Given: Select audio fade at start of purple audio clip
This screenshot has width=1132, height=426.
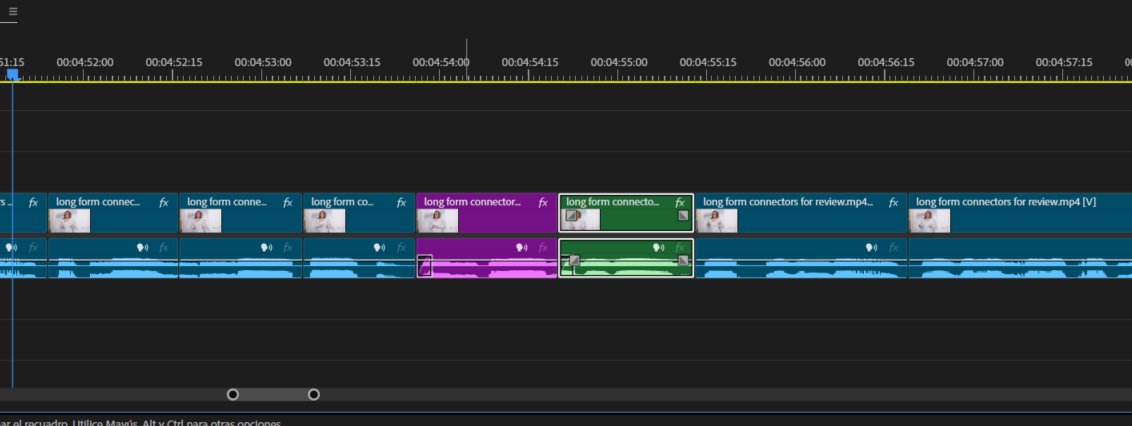Looking at the screenshot, I should point(424,266).
